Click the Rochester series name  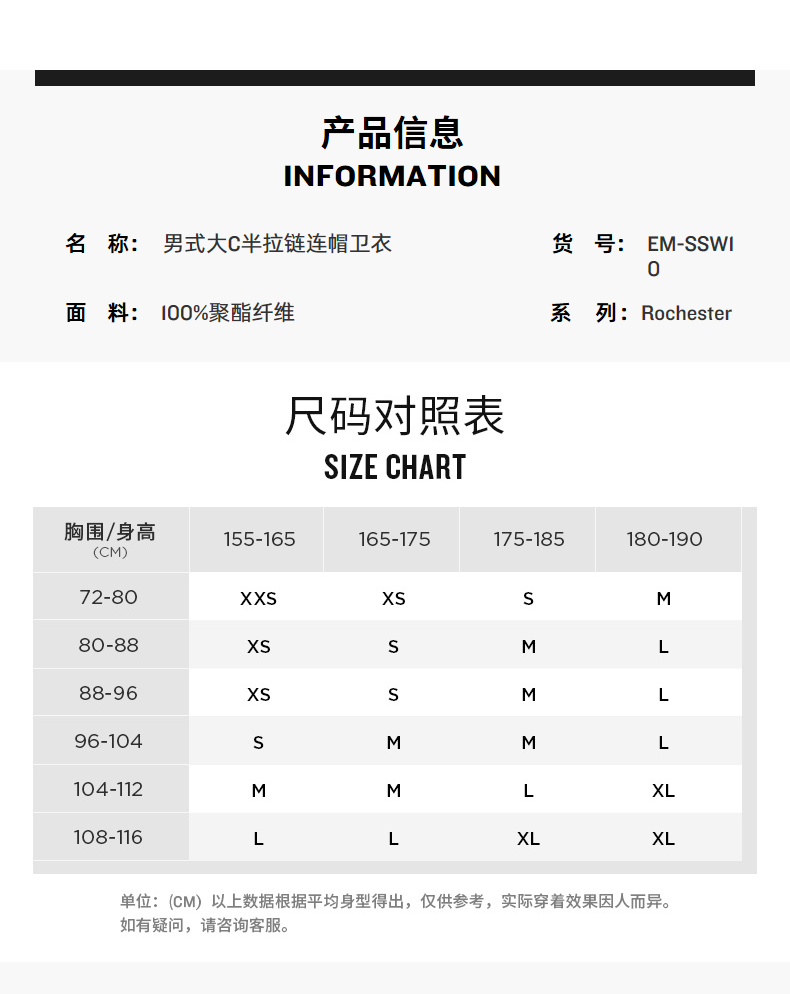[x=686, y=313]
